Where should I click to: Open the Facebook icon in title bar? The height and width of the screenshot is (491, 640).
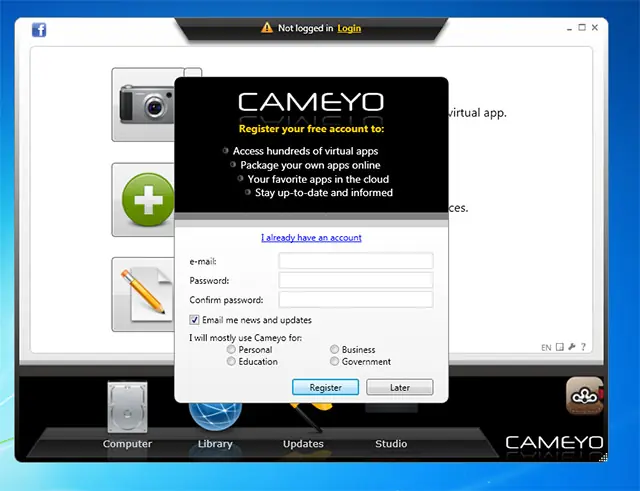(x=39, y=30)
